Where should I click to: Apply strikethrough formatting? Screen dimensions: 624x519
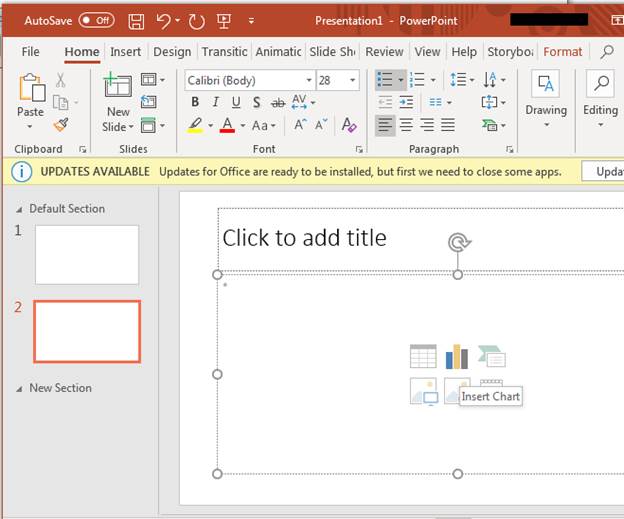coord(278,103)
